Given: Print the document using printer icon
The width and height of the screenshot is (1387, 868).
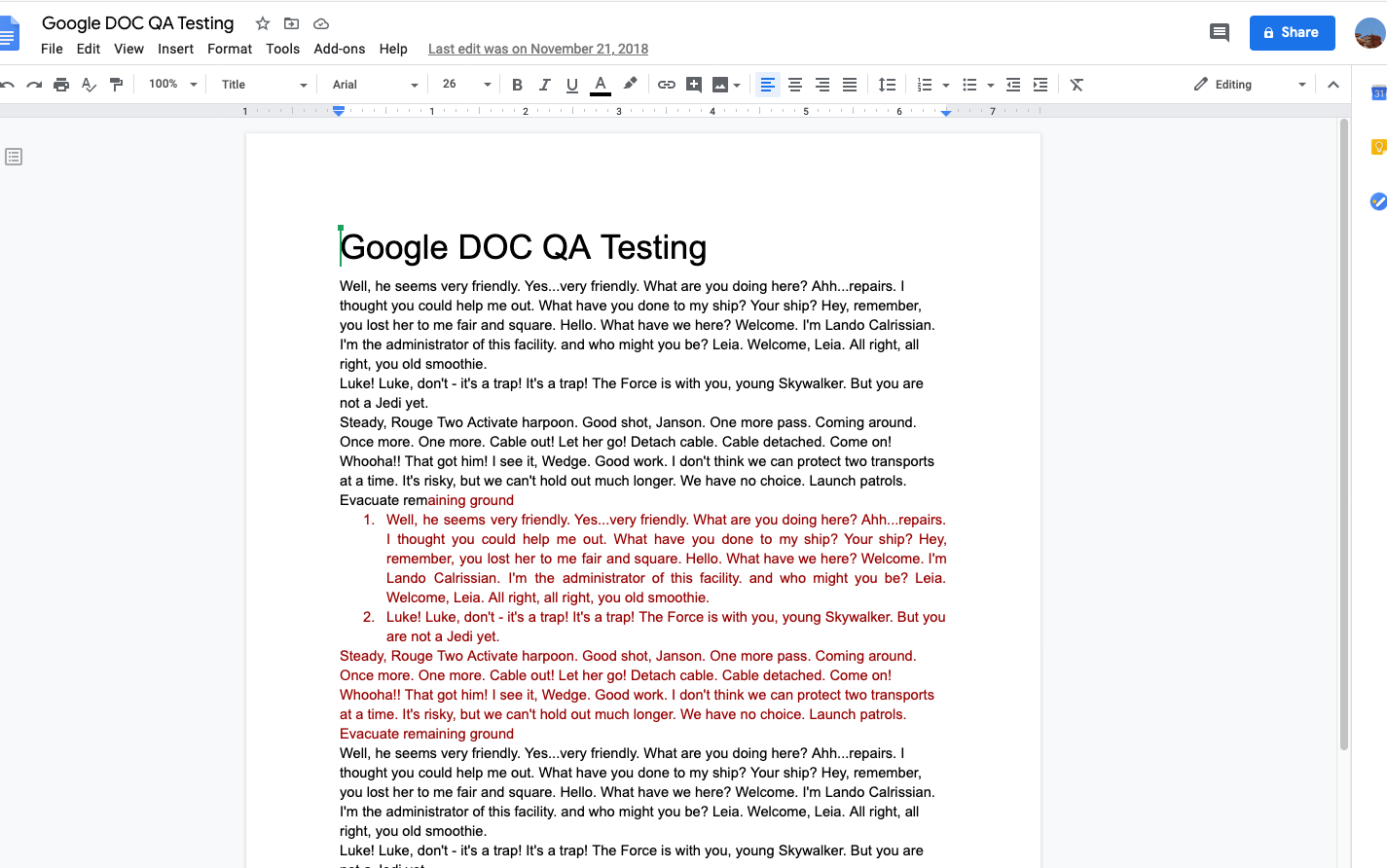Looking at the screenshot, I should [x=61, y=85].
